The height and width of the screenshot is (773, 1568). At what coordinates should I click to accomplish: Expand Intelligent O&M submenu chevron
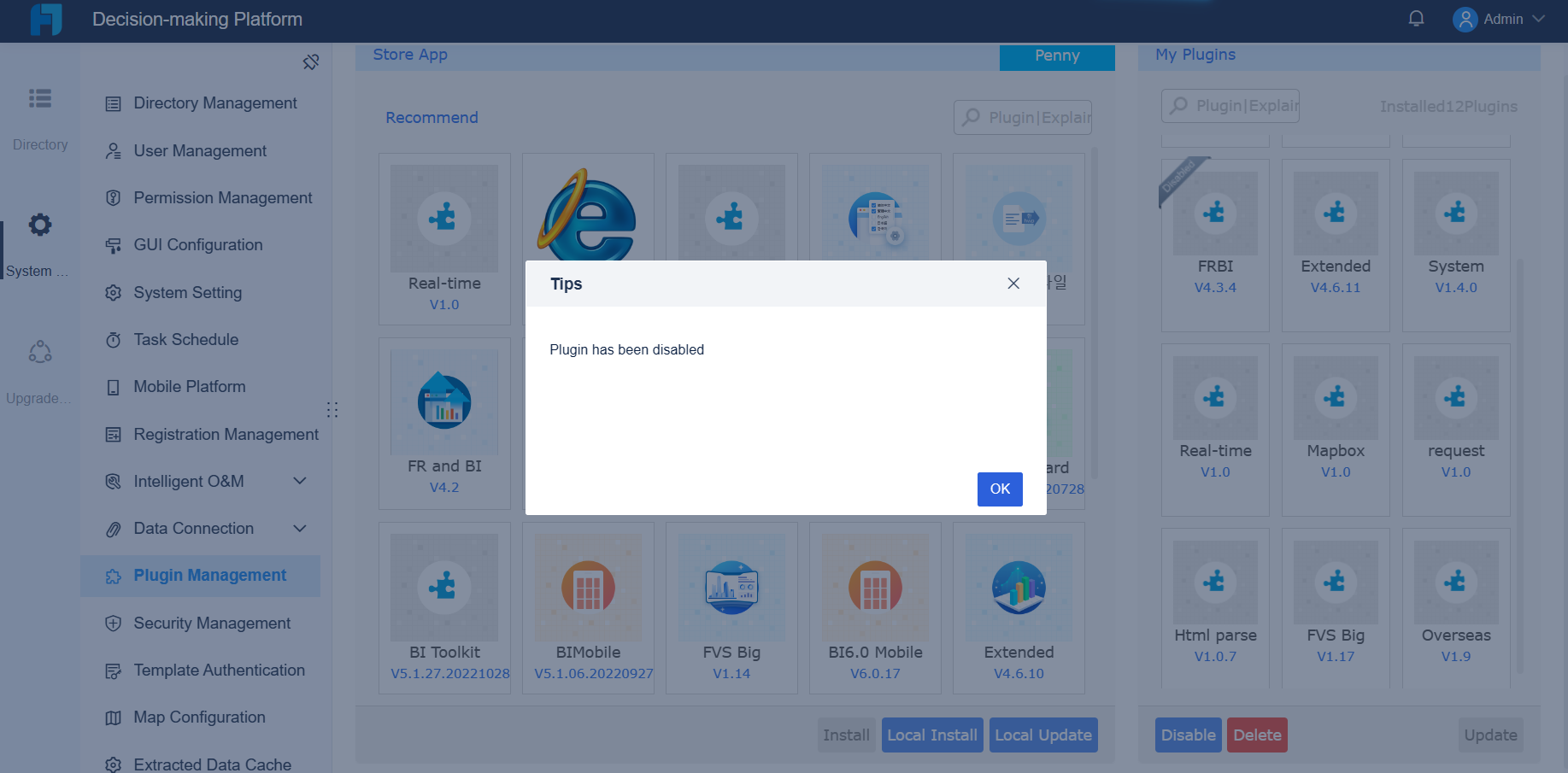pos(300,481)
